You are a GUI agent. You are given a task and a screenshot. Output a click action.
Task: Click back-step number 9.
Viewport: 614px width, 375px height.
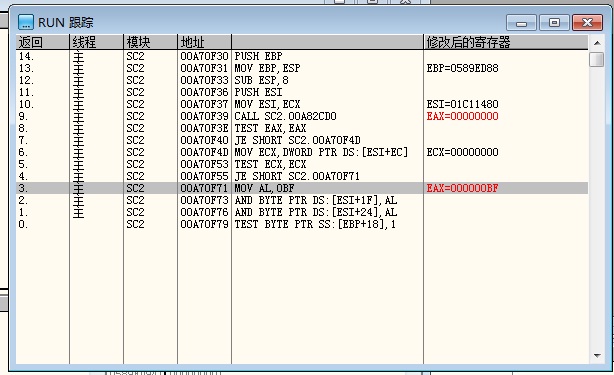click(x=23, y=116)
